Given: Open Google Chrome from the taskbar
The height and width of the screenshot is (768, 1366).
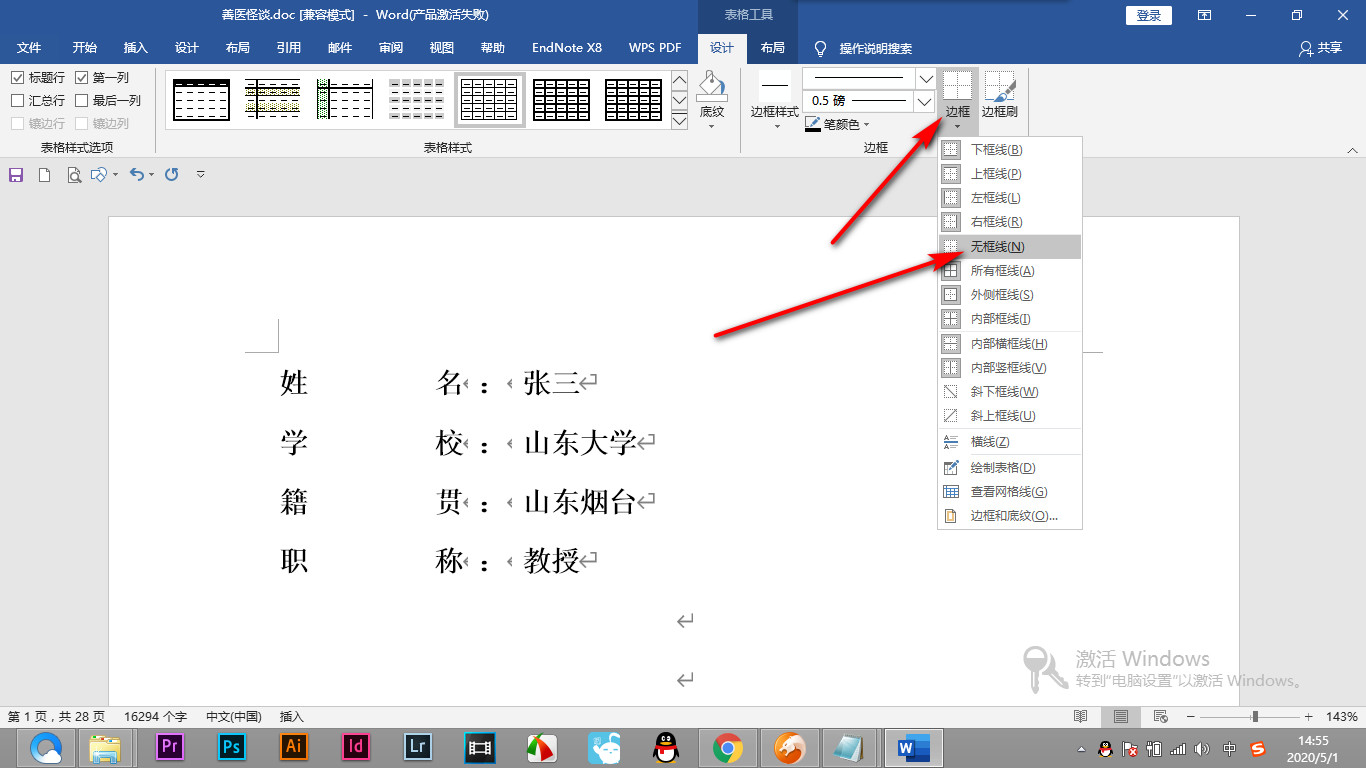Looking at the screenshot, I should (x=727, y=747).
